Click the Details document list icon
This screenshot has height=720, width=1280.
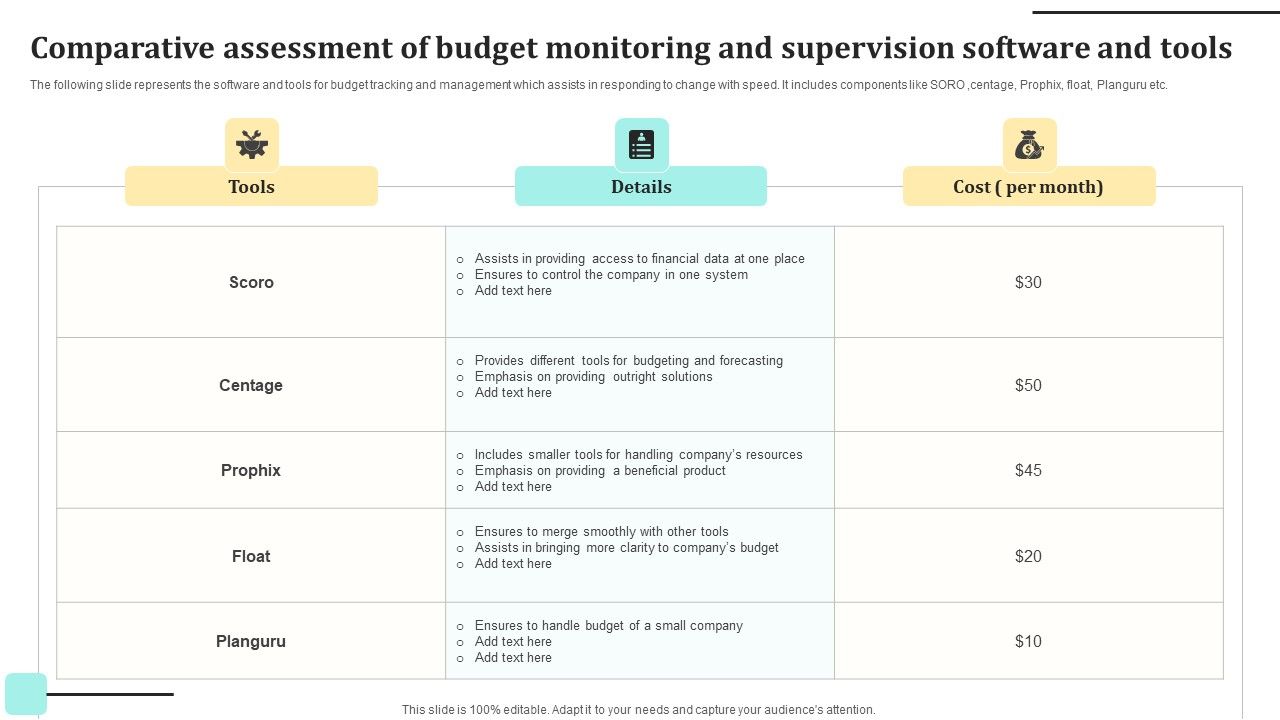coord(641,145)
